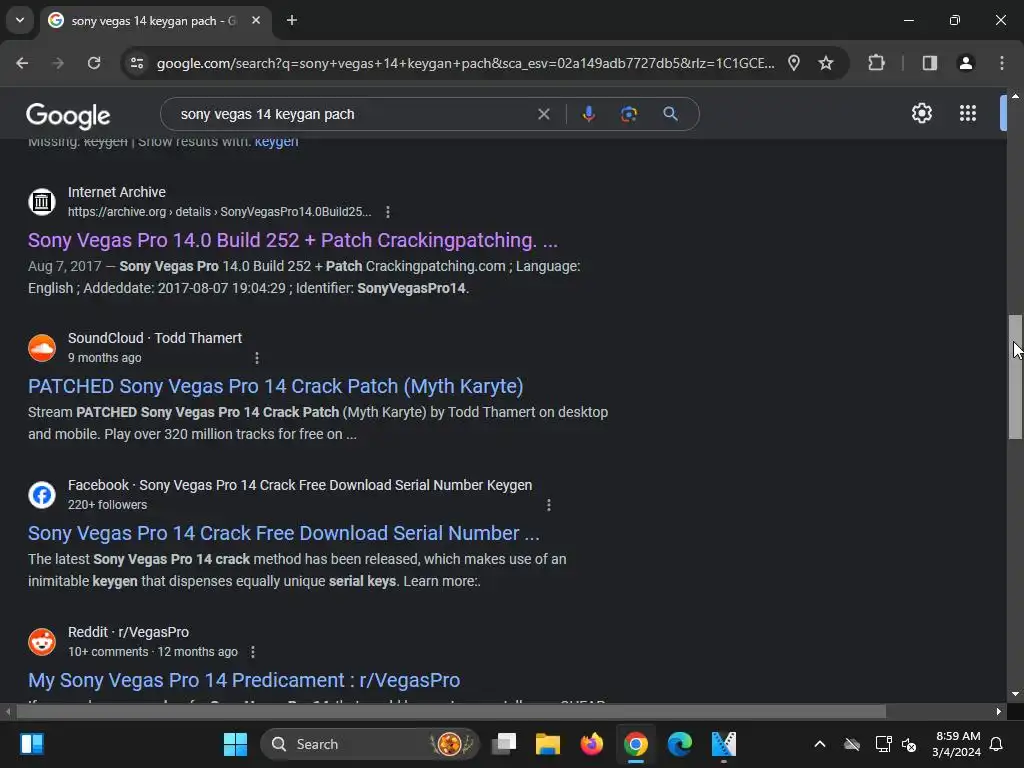Open the Google apps grid
This screenshot has width=1024, height=768.
968,114
